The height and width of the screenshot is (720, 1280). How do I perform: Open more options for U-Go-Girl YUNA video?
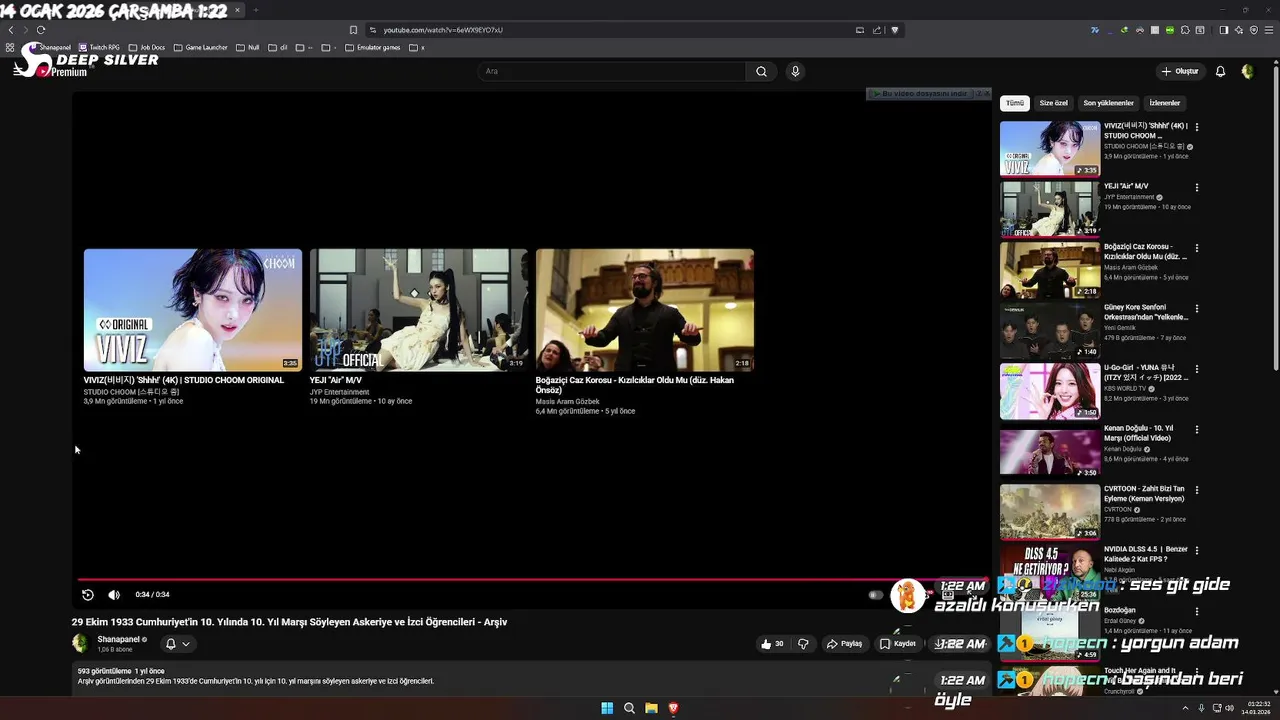[1196, 369]
